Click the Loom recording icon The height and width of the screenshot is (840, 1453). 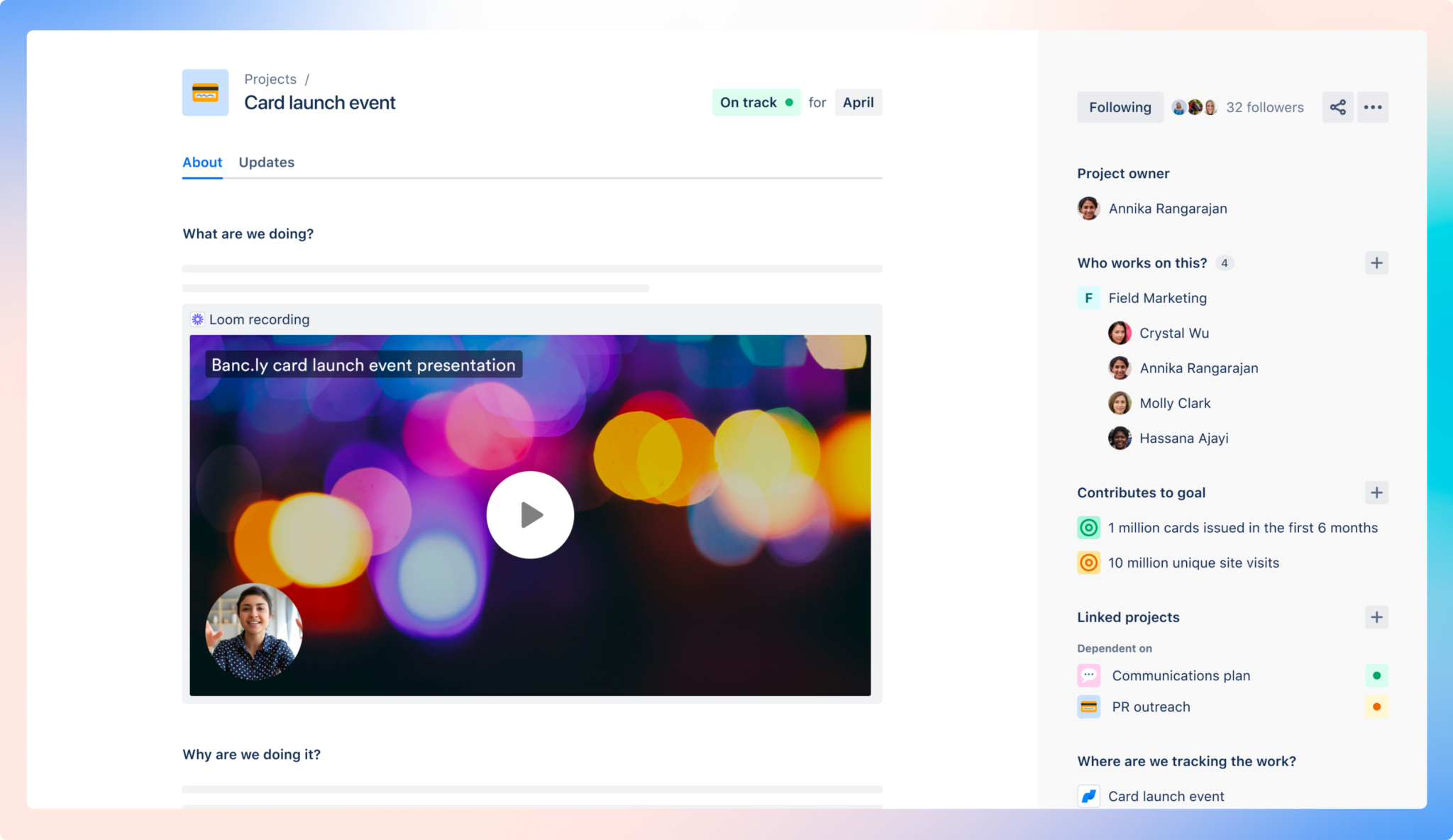coord(197,319)
